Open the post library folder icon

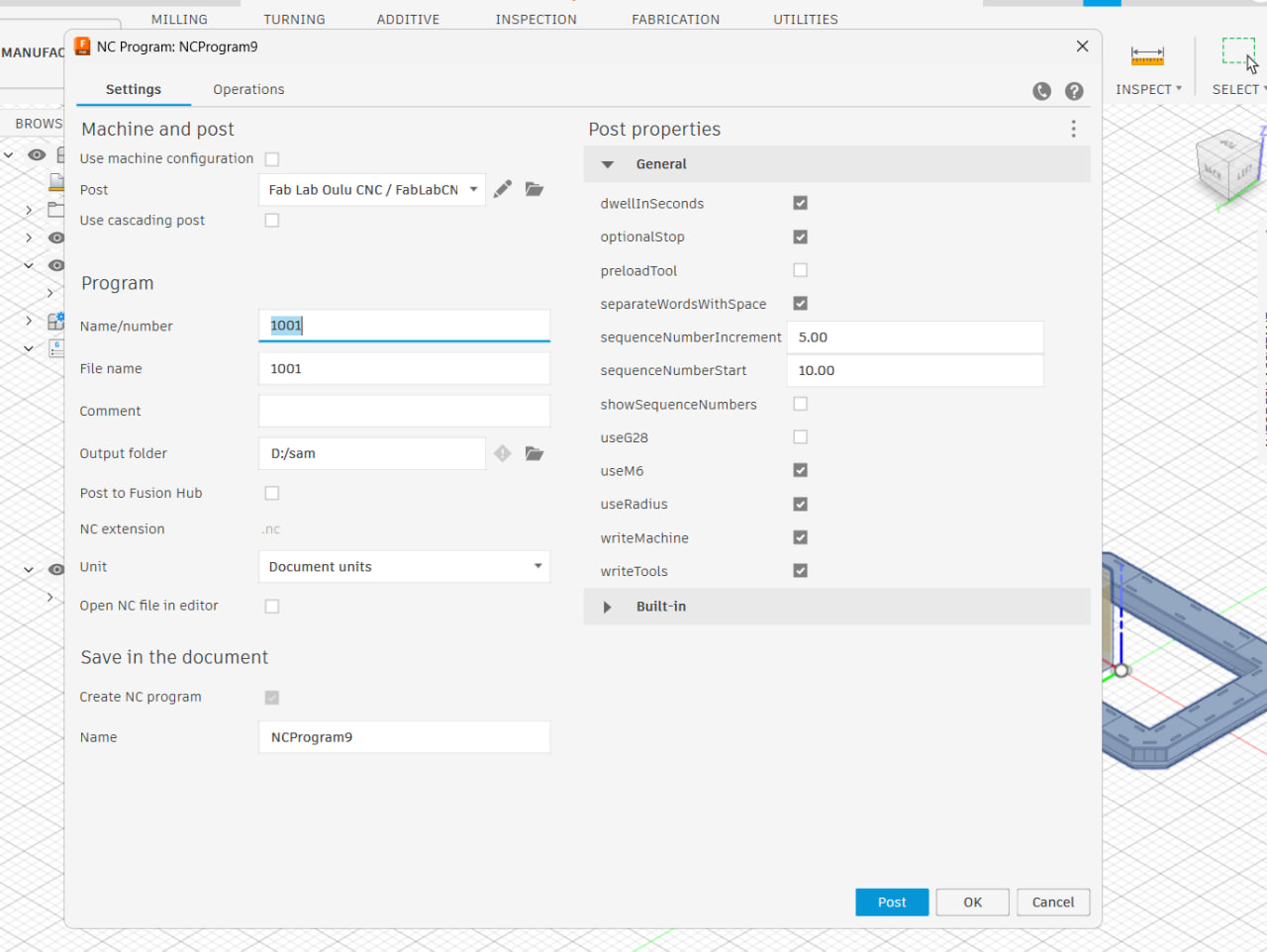tap(535, 189)
